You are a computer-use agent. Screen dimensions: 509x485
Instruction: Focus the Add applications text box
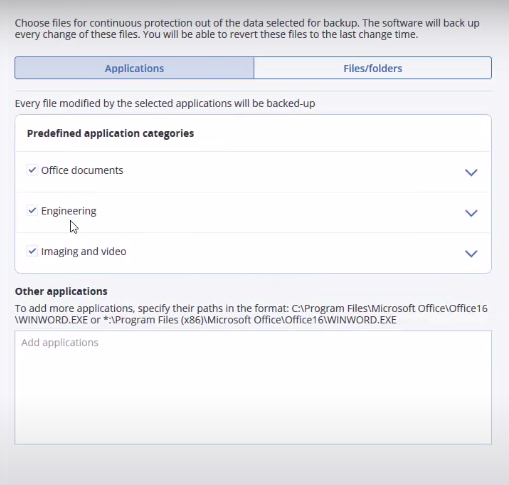coord(253,387)
